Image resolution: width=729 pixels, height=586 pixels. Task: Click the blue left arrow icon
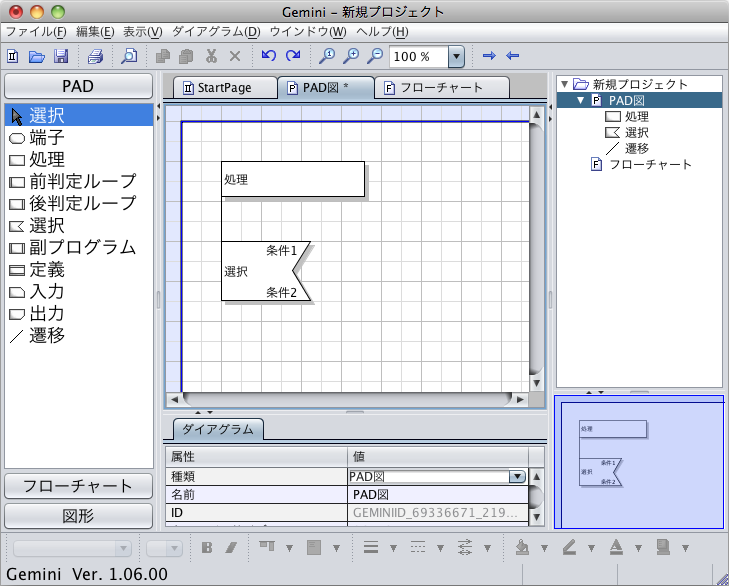coord(512,56)
